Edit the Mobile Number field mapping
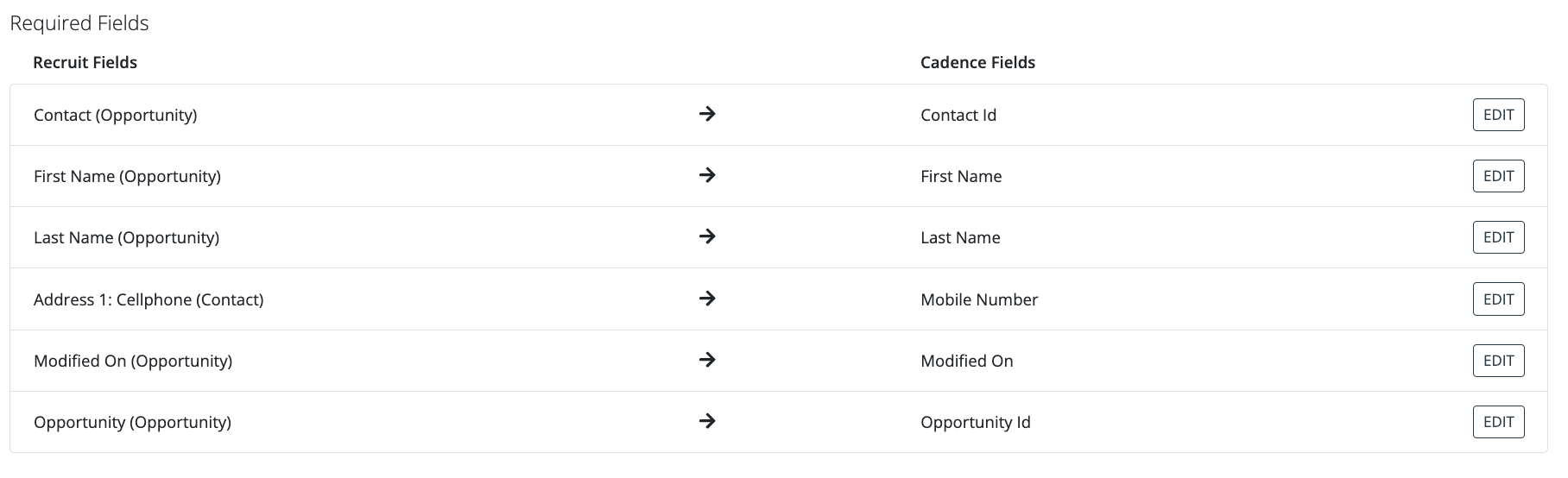The width and height of the screenshot is (1568, 478). pos(1498,299)
